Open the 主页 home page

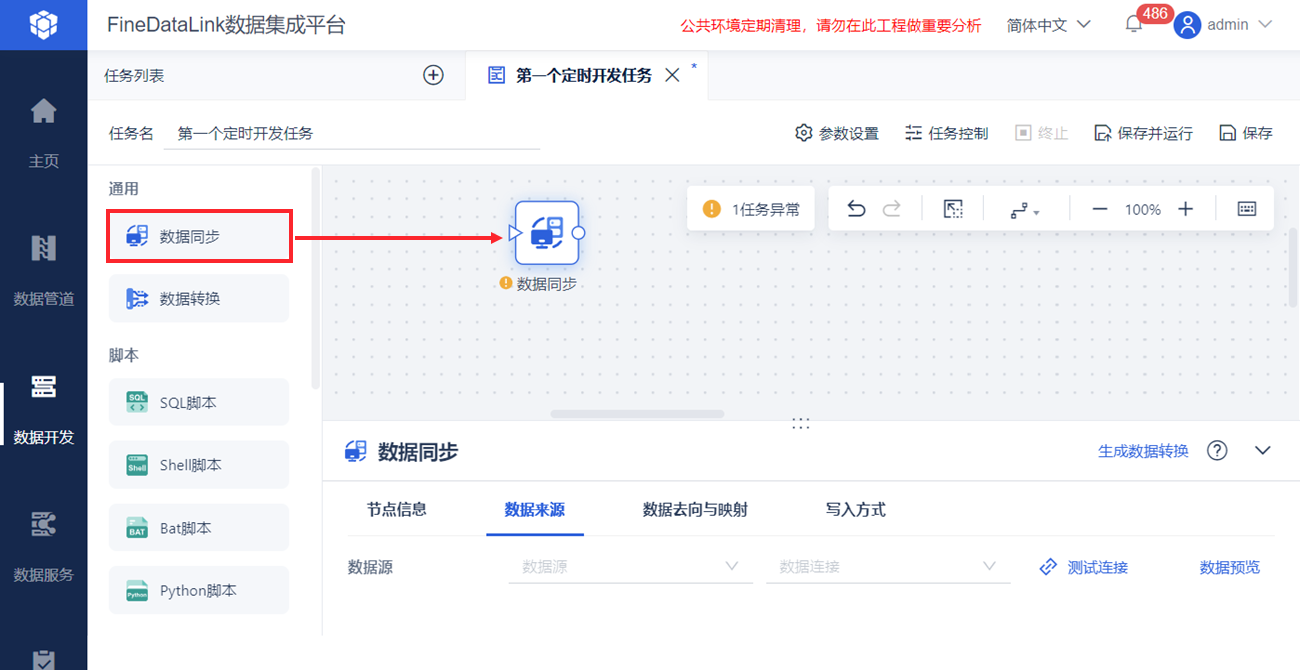pyautogui.click(x=43, y=131)
